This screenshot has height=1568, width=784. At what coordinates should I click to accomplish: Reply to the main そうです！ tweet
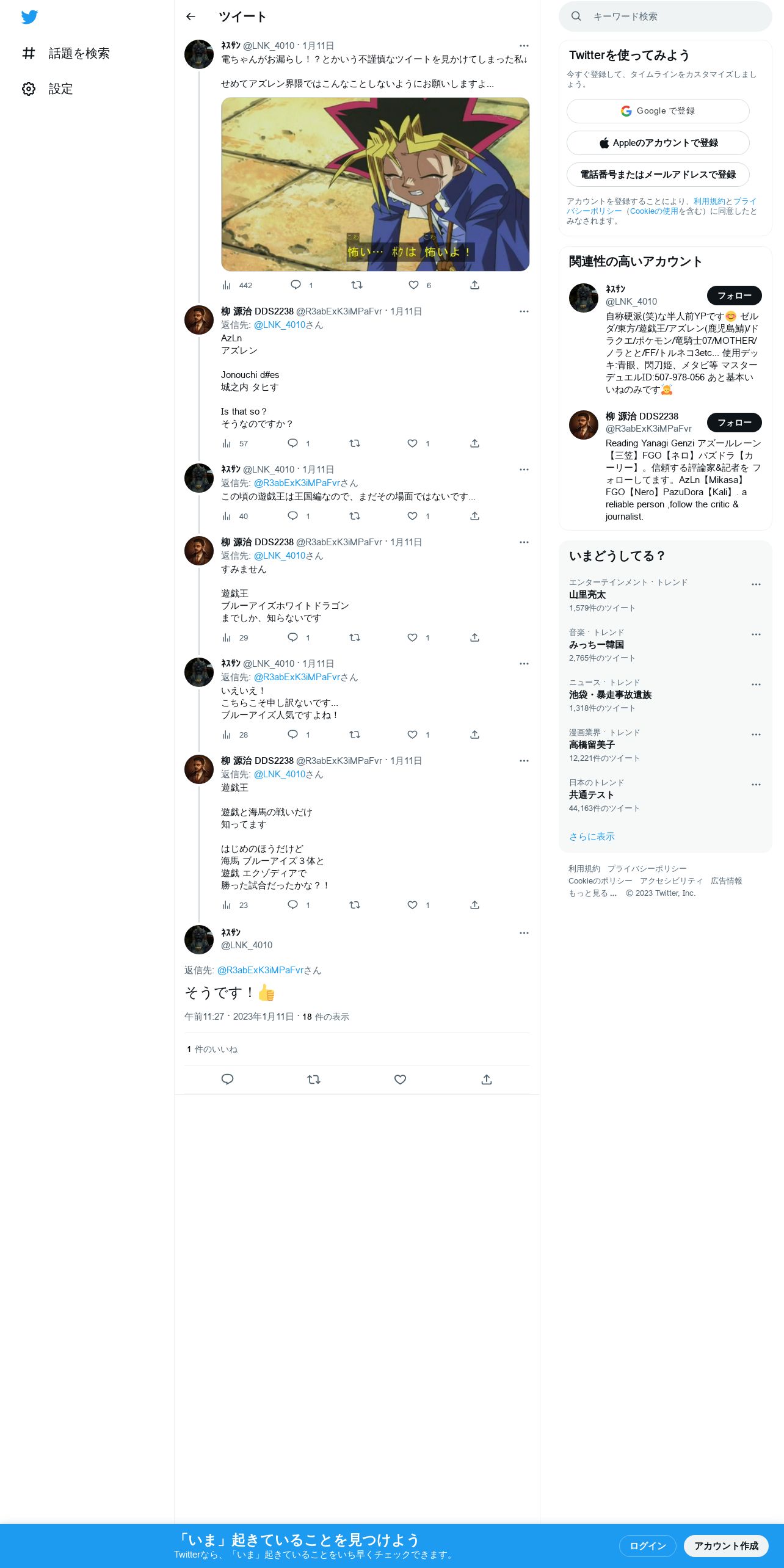point(227,1080)
